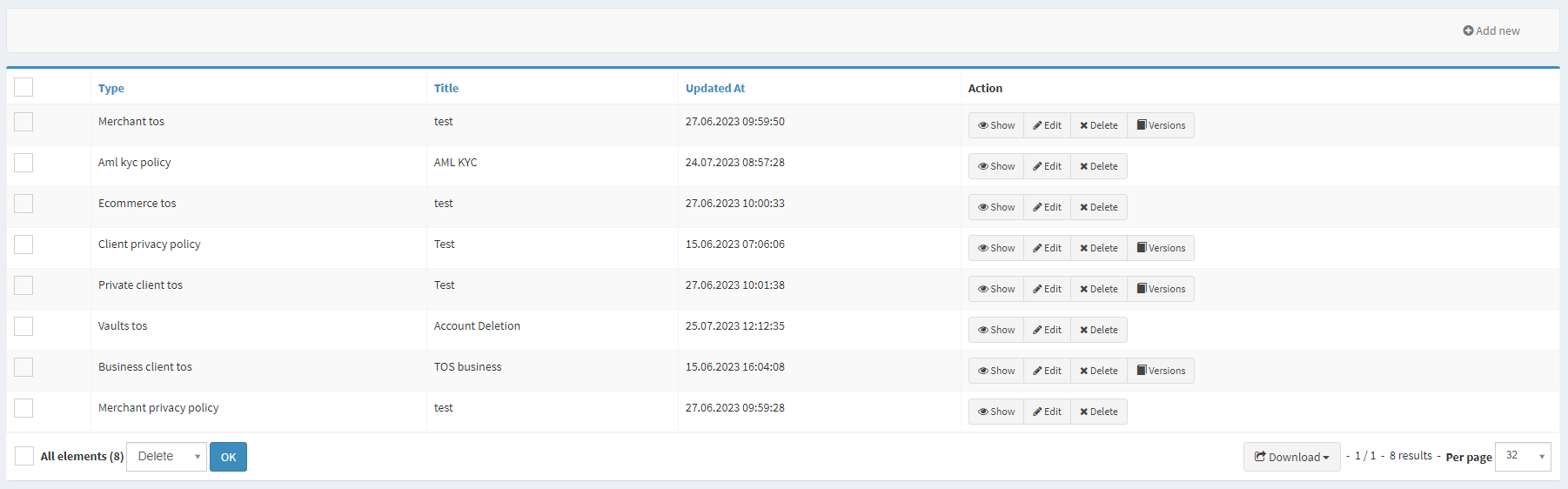The width and height of the screenshot is (1568, 489).
Task: Delete the Merchant privacy policy entry
Action: [1098, 412]
